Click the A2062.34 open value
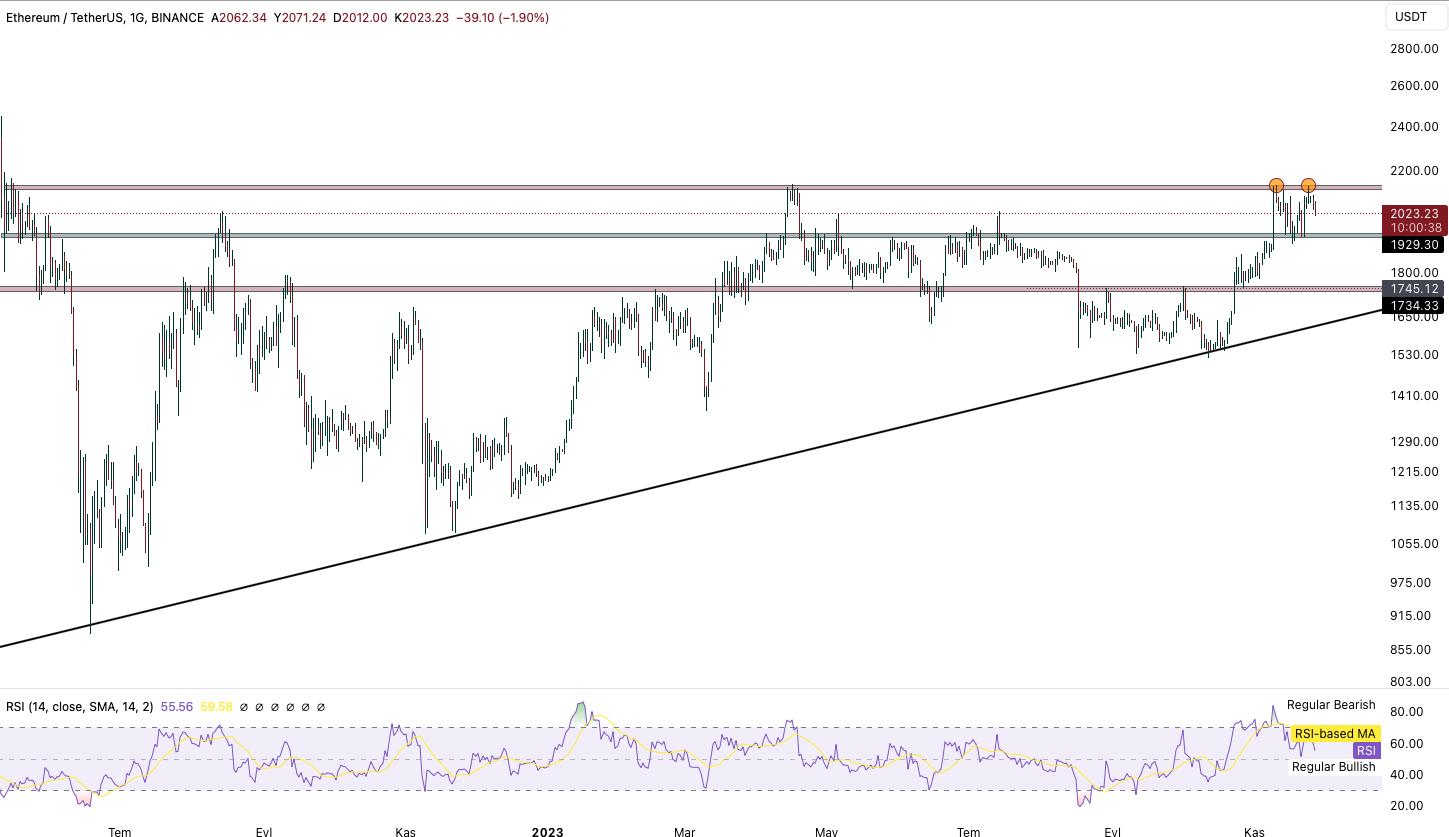This screenshot has height=837, width=1449. [239, 18]
